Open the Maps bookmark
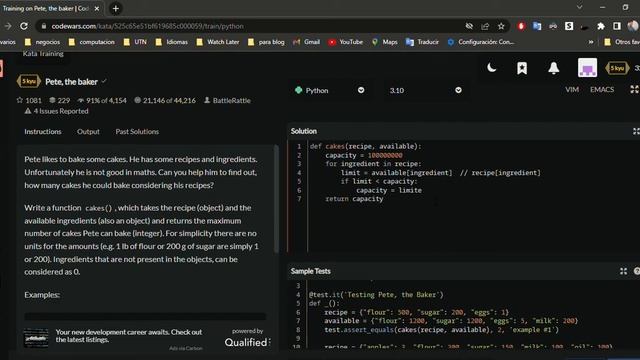Screen dimensions: 640x360 (x=384, y=42)
